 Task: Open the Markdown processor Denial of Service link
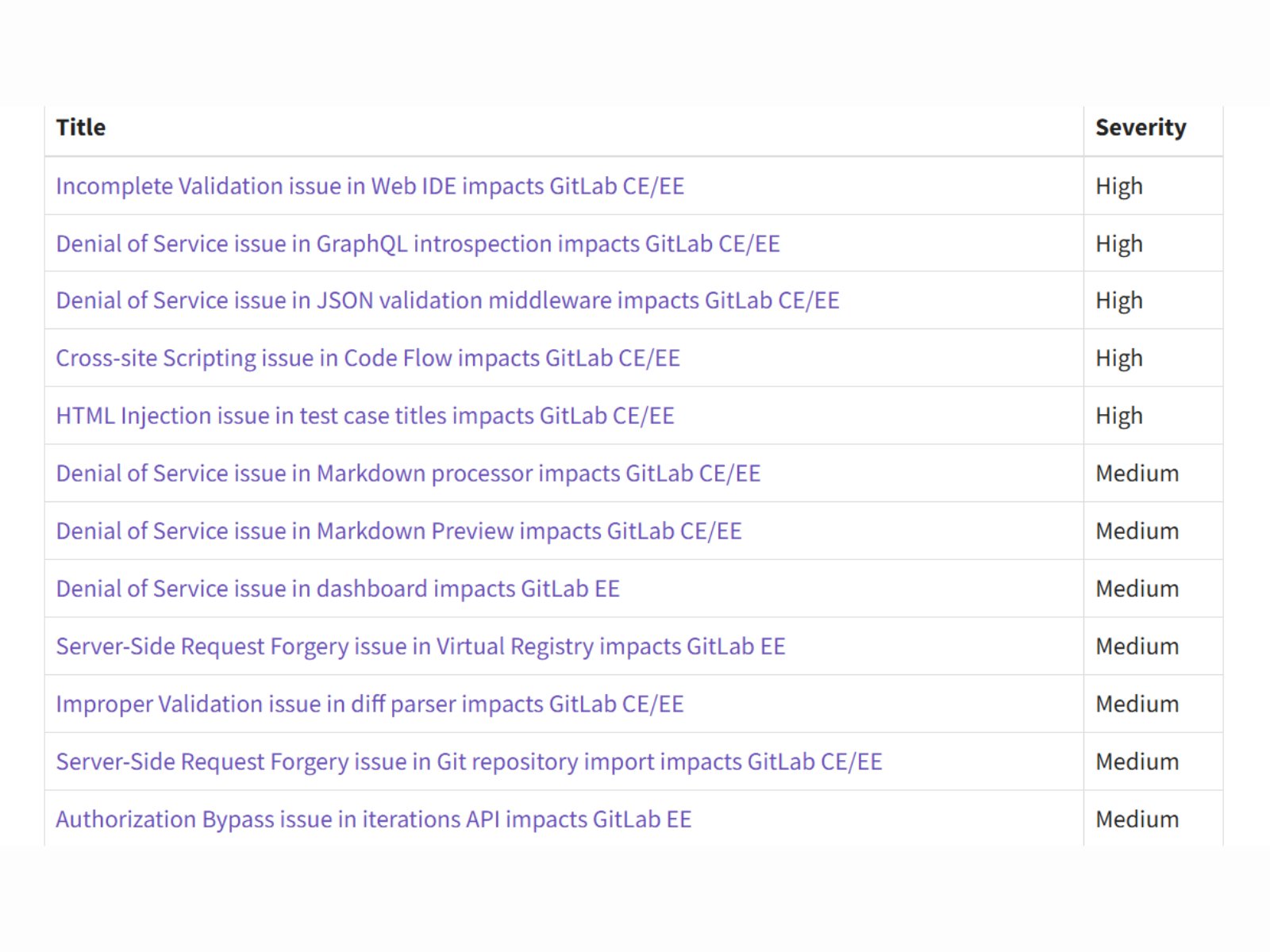click(x=408, y=474)
